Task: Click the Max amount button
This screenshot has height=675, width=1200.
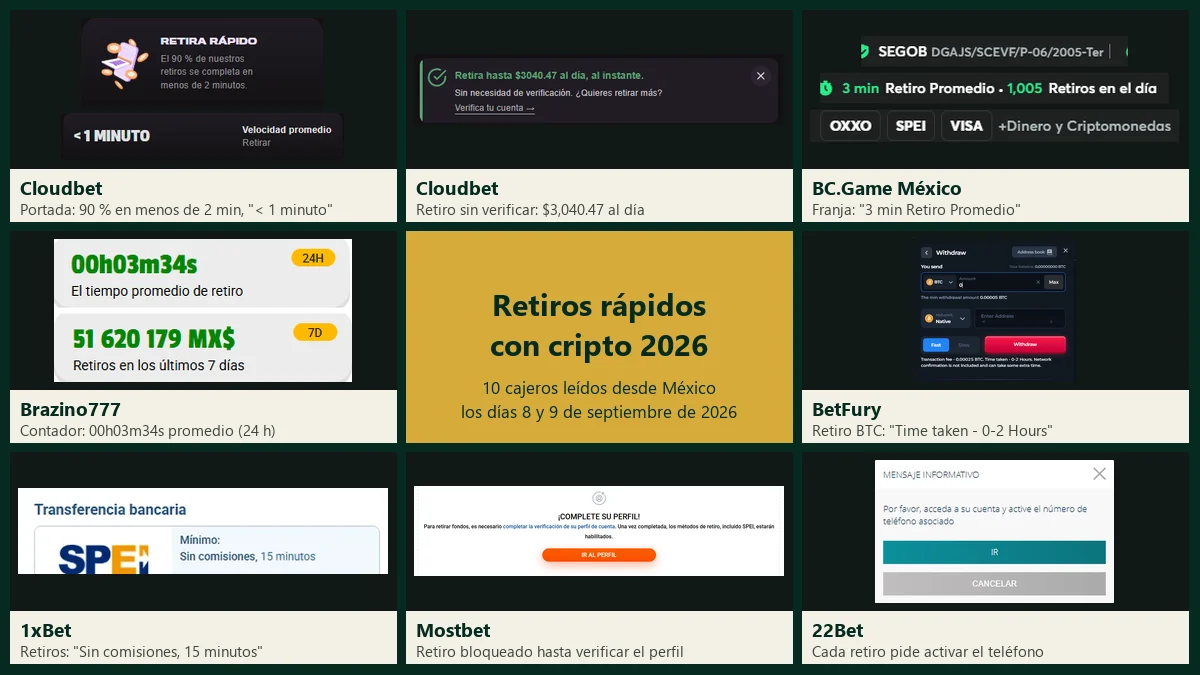Action: click(x=1054, y=282)
